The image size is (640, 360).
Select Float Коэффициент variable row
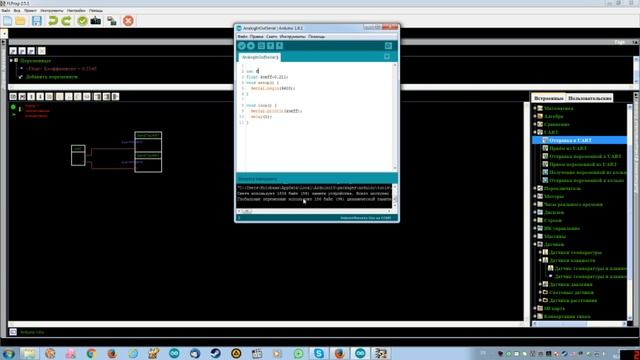61,69
